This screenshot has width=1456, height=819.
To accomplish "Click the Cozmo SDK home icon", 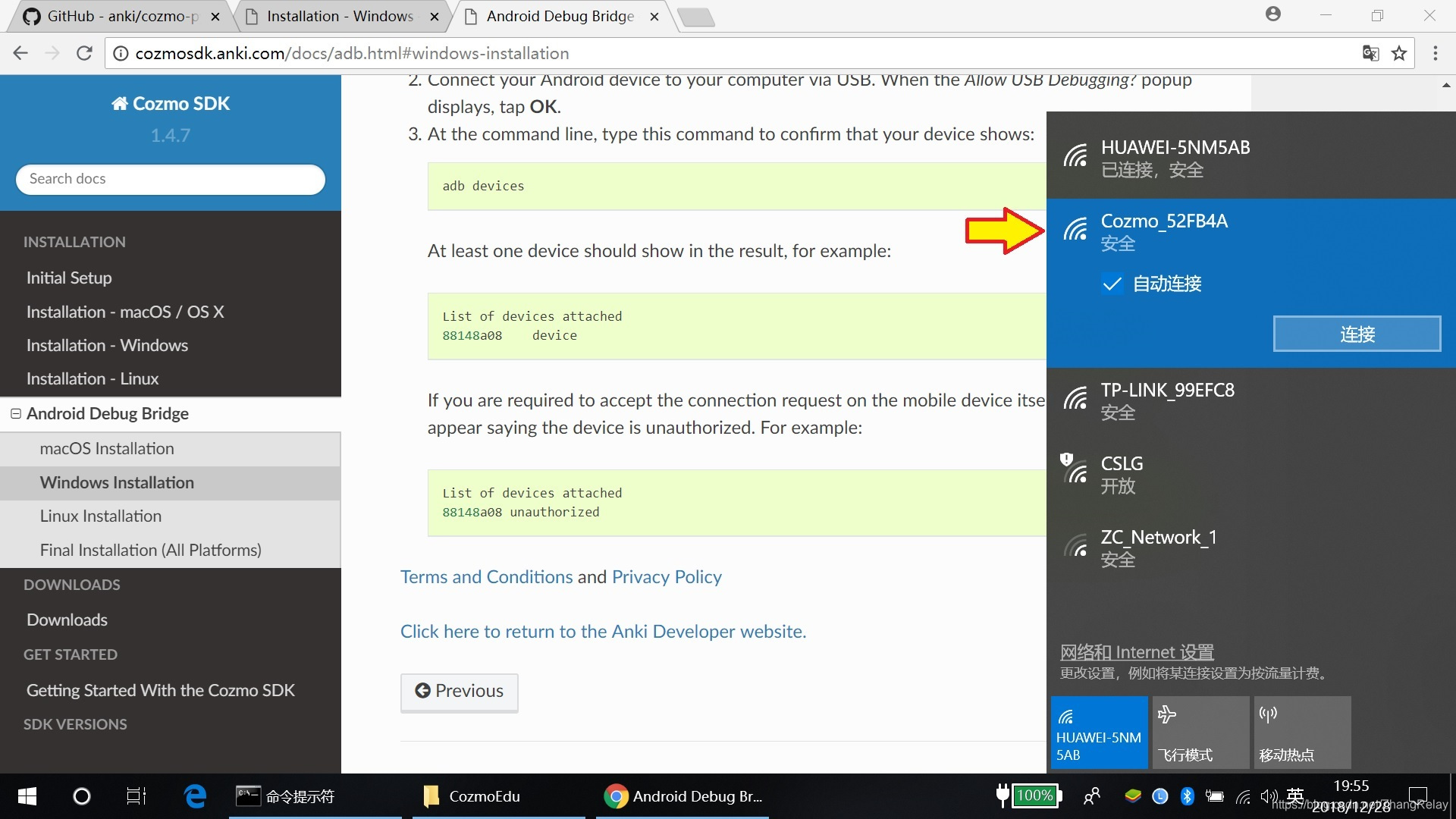I will coord(120,104).
